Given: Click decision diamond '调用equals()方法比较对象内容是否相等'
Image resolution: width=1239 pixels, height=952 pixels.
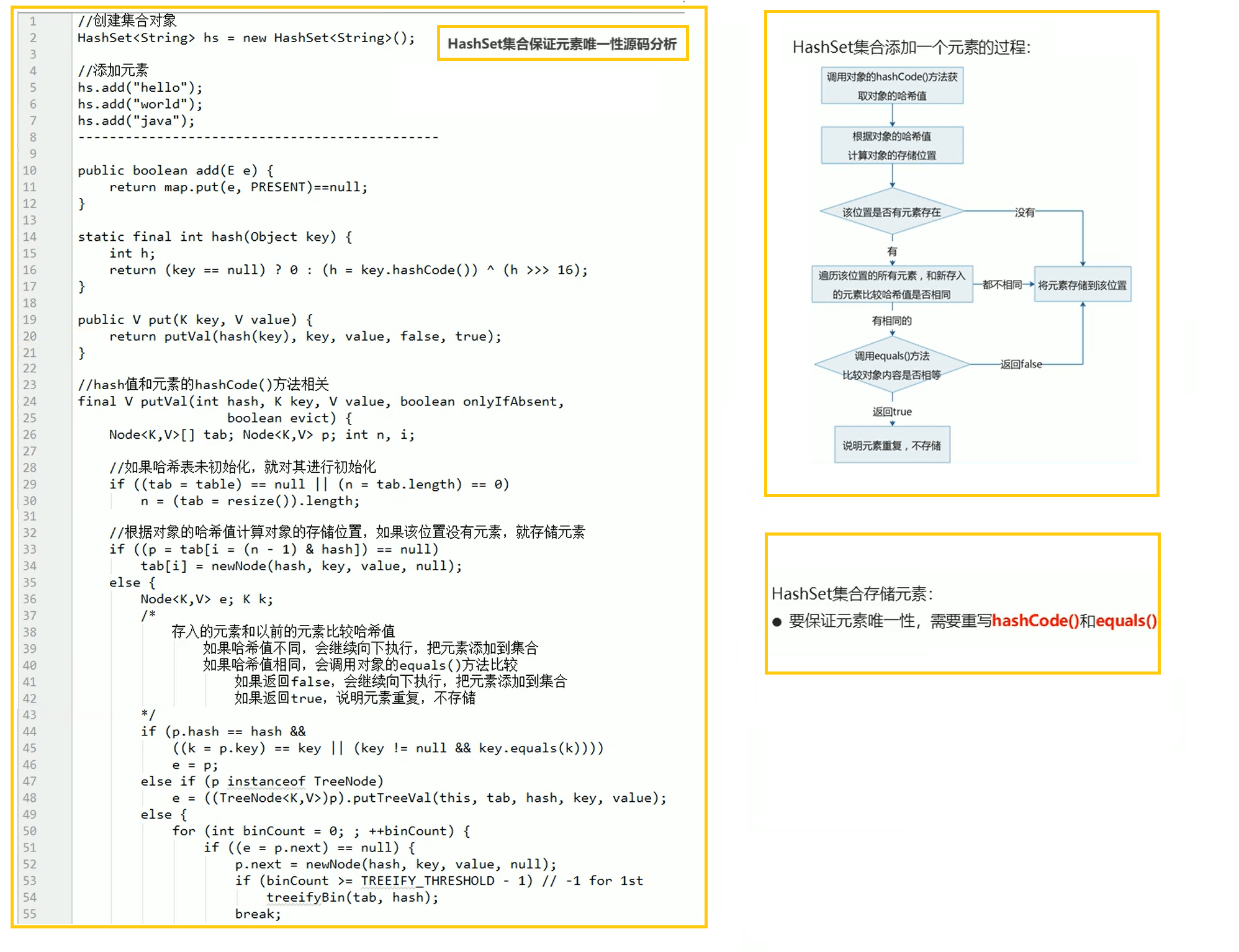Looking at the screenshot, I should [x=892, y=365].
